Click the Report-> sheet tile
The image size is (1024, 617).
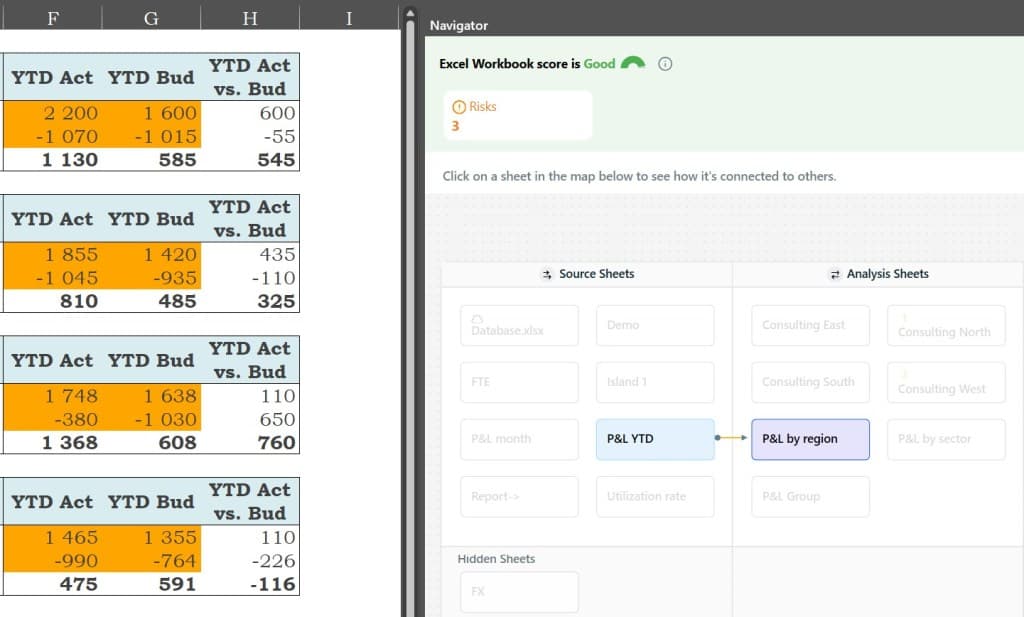coord(519,496)
